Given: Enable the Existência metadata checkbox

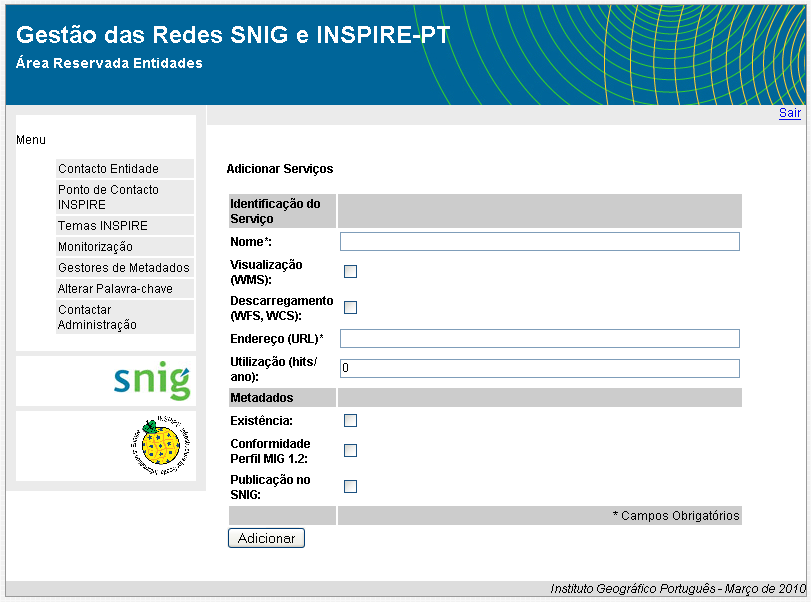Looking at the screenshot, I should point(350,420).
